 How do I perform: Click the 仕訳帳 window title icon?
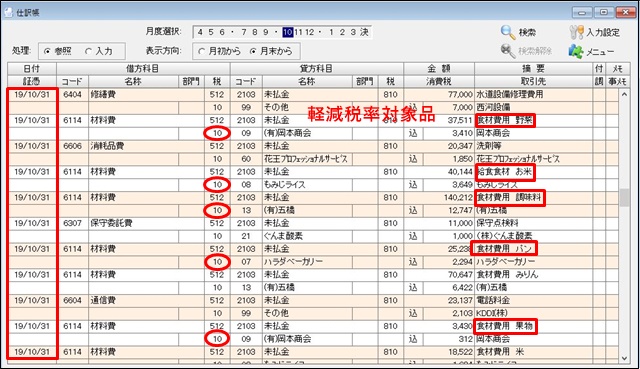(x=8, y=12)
